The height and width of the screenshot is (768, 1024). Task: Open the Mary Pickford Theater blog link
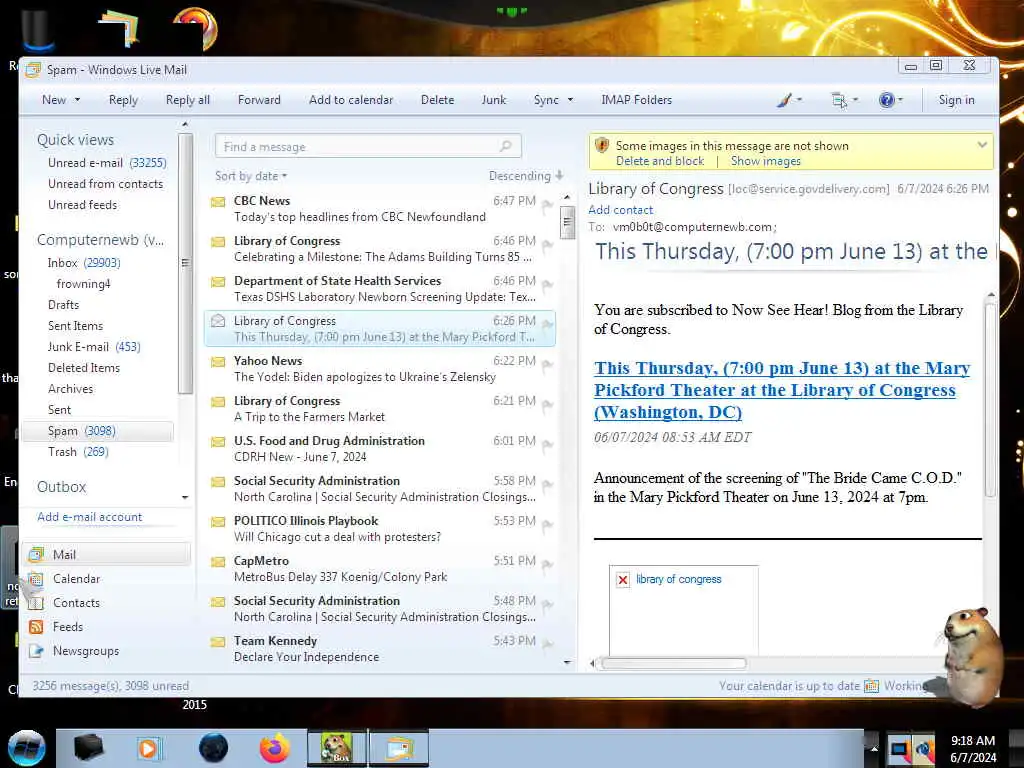pyautogui.click(x=782, y=390)
